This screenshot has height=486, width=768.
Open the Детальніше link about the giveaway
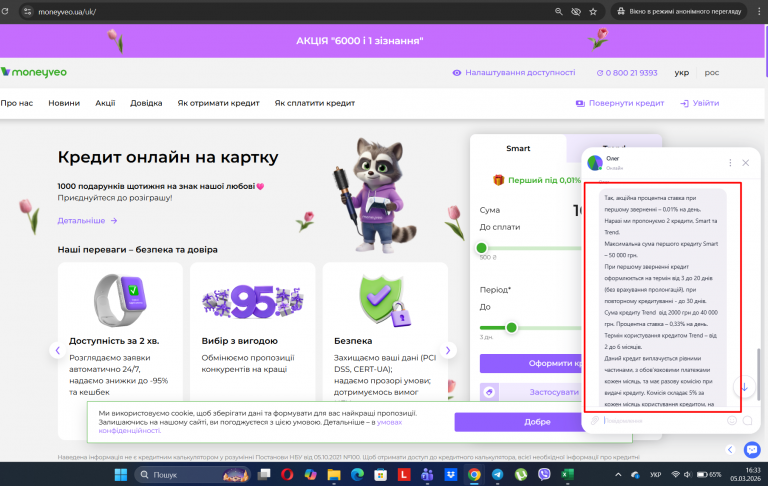pos(87,220)
